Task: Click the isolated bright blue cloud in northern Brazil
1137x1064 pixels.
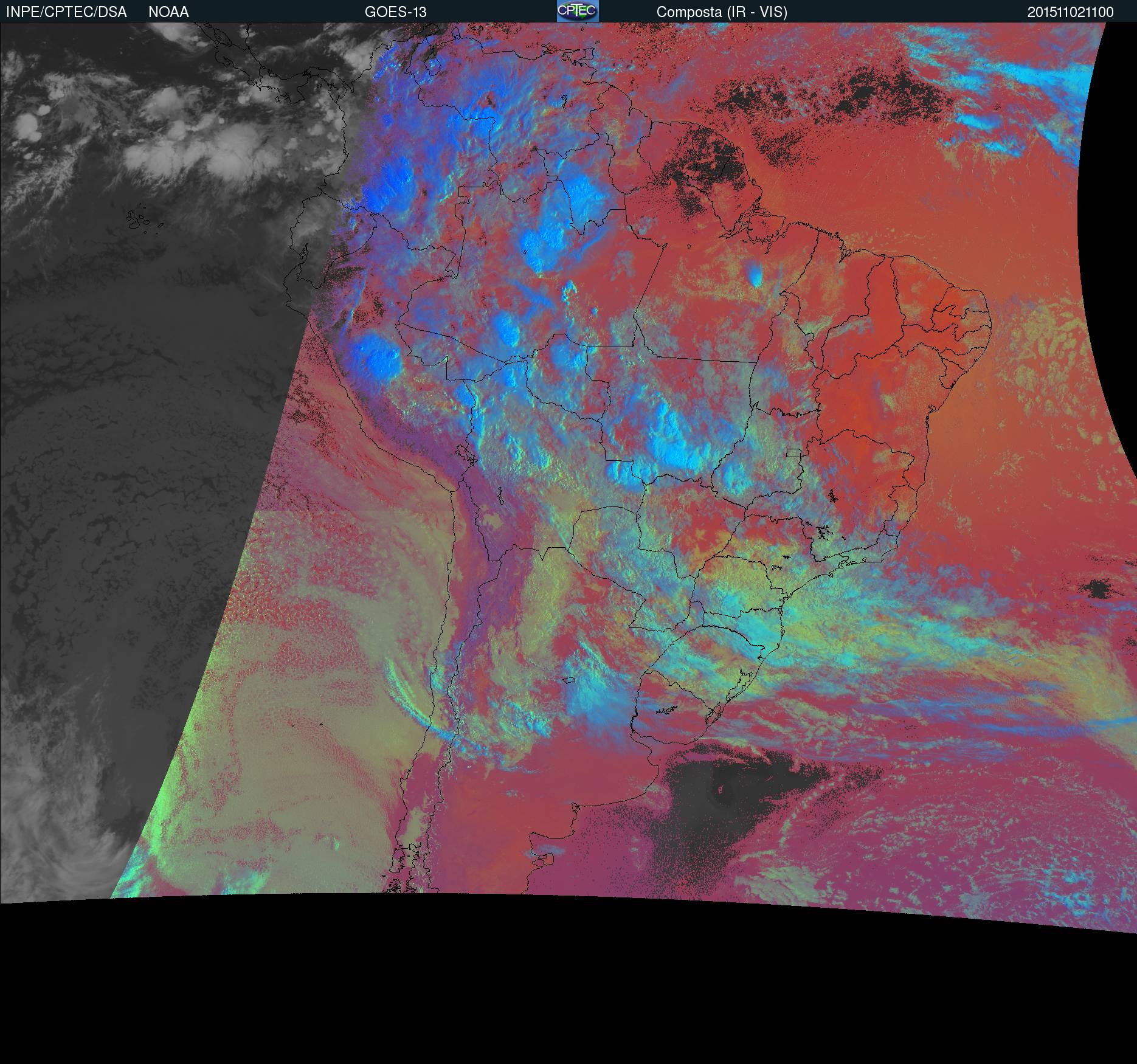Action: click(756, 276)
